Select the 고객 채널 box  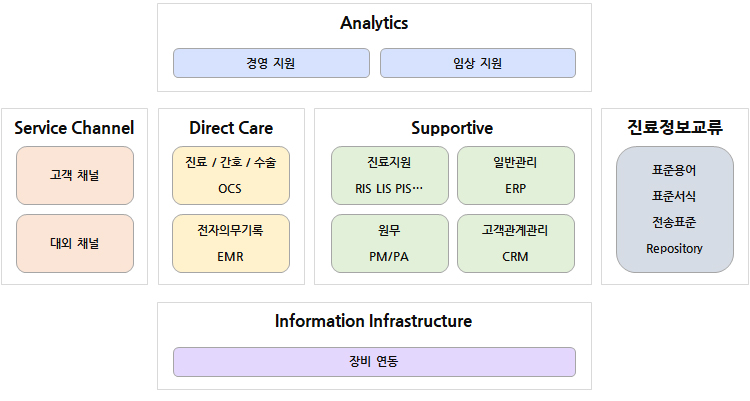[x=75, y=176]
